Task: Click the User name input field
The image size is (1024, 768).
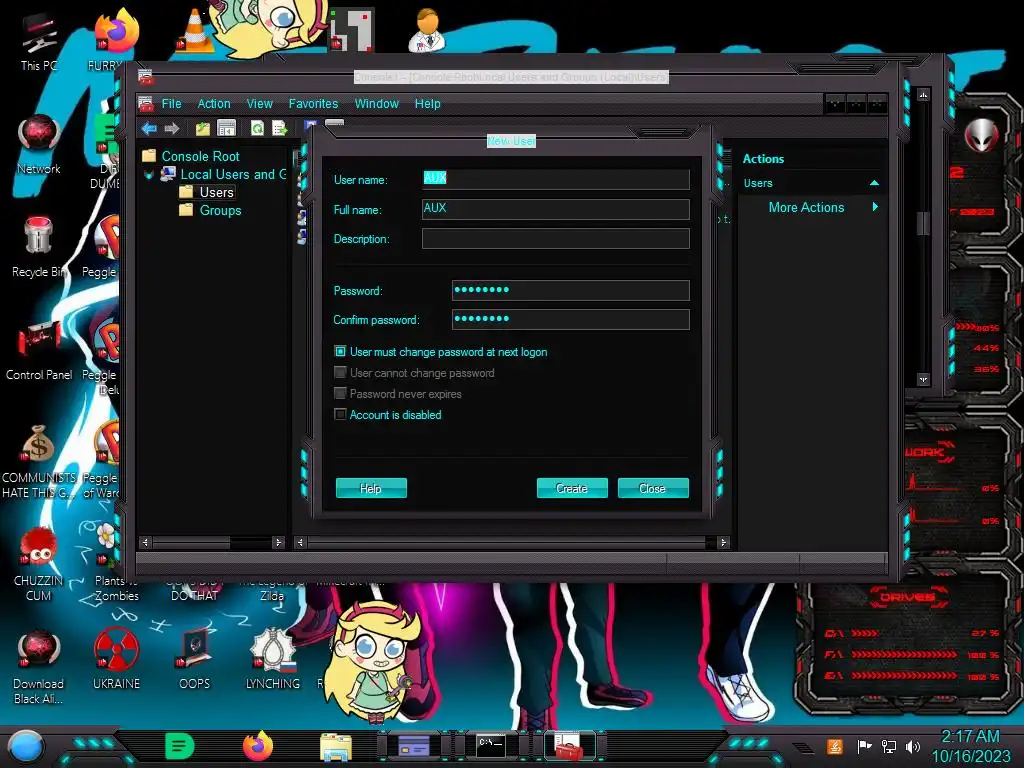Action: coord(556,179)
